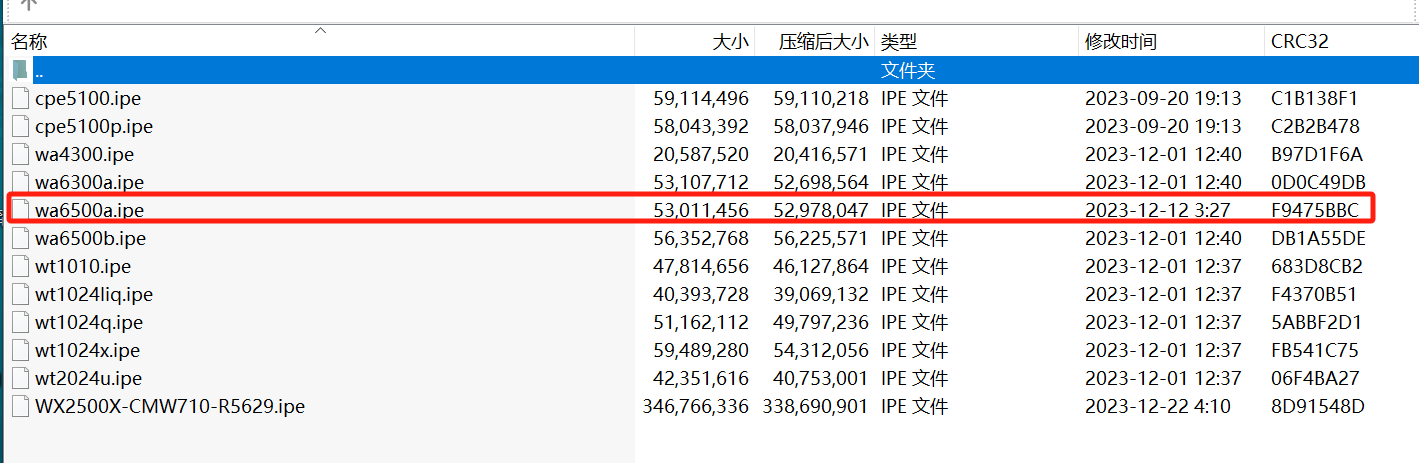Sort files by the 大小 column header
Viewport: 1419px width, 463px height.
pyautogui.click(x=729, y=42)
